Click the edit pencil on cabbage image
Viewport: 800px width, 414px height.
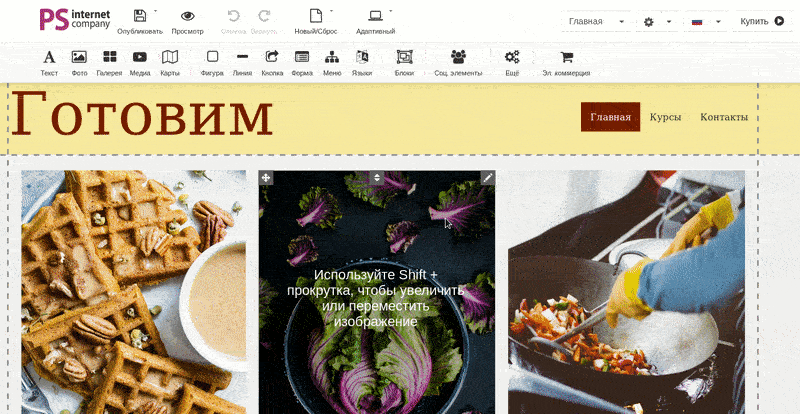[x=487, y=177]
